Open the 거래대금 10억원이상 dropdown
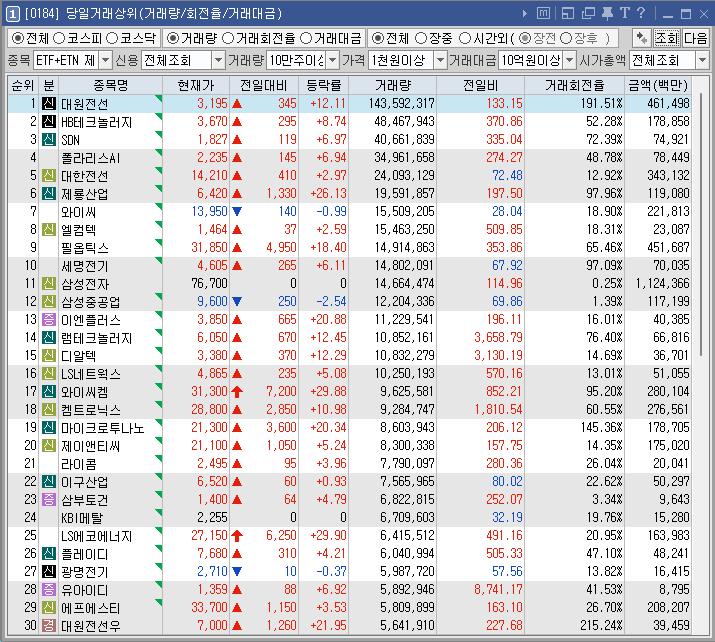The image size is (715, 642). pyautogui.click(x=570, y=60)
